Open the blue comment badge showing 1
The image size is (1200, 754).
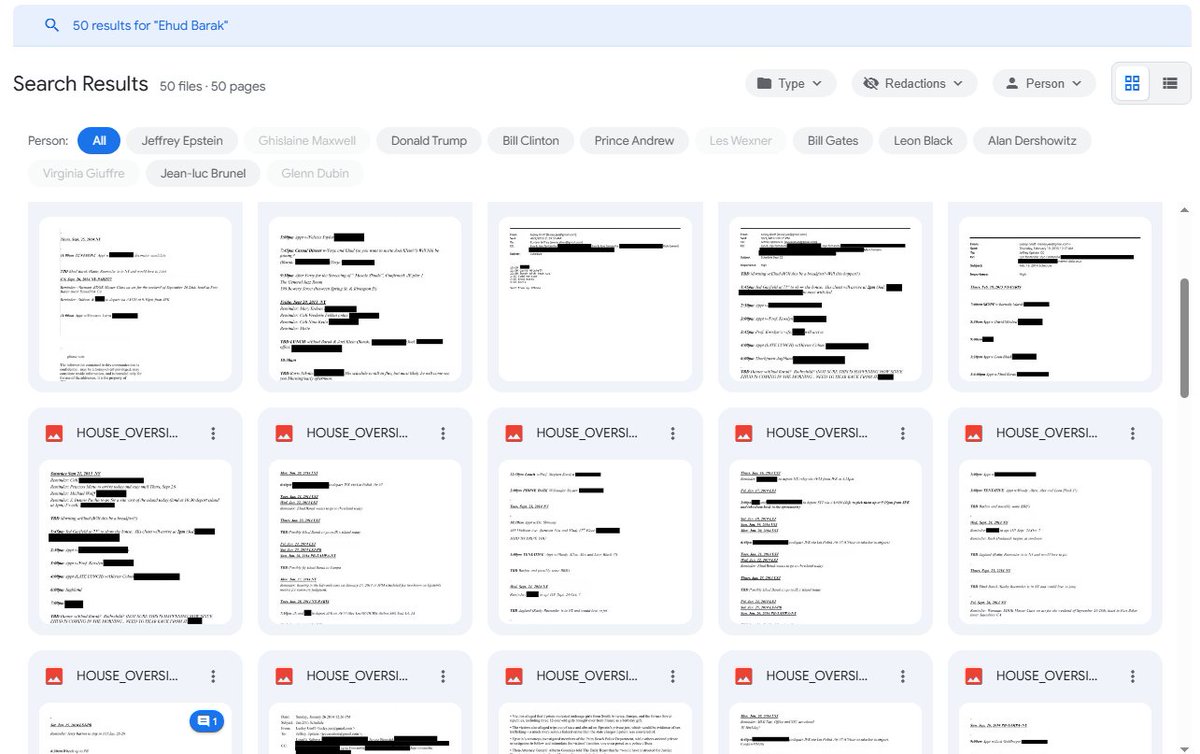[209, 721]
